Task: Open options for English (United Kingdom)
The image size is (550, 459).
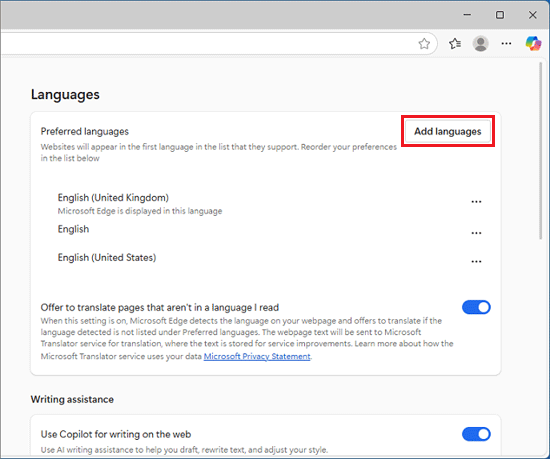Action: coord(476,202)
